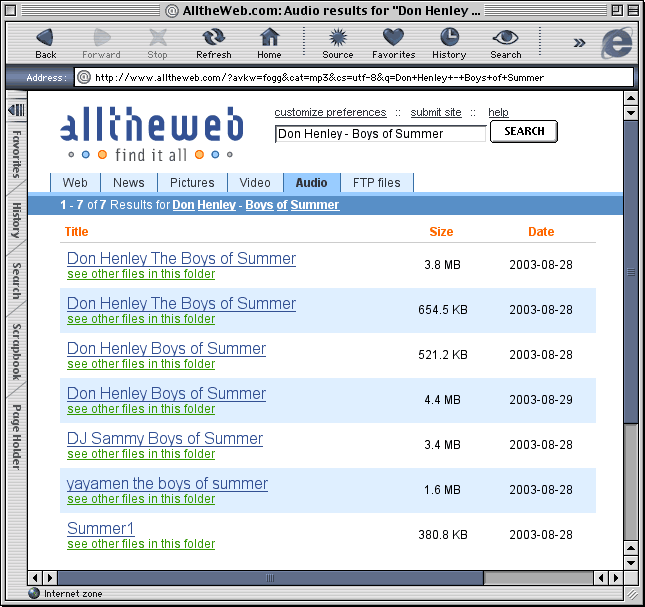Open the submit site link
This screenshot has width=645, height=607.
(436, 112)
